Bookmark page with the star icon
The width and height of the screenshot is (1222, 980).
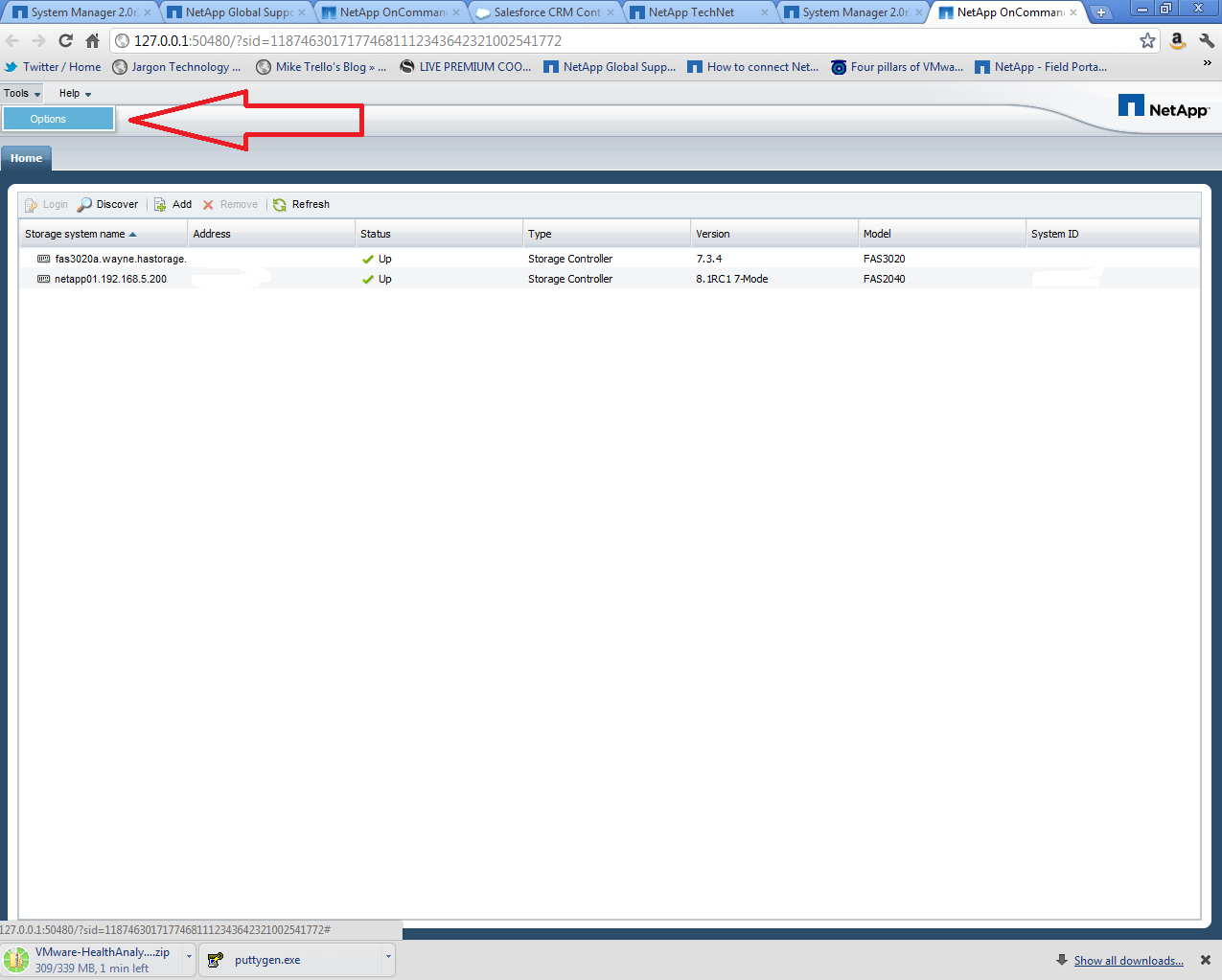point(1147,40)
